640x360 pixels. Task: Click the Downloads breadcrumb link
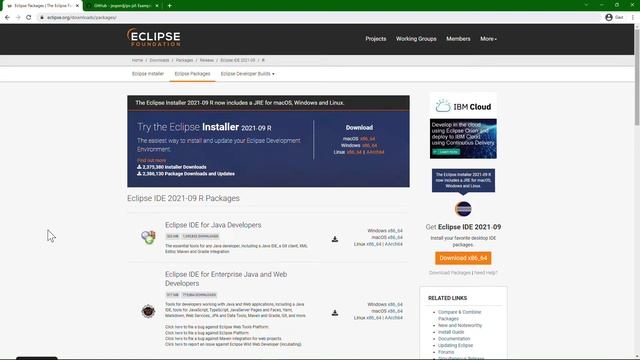coord(159,60)
